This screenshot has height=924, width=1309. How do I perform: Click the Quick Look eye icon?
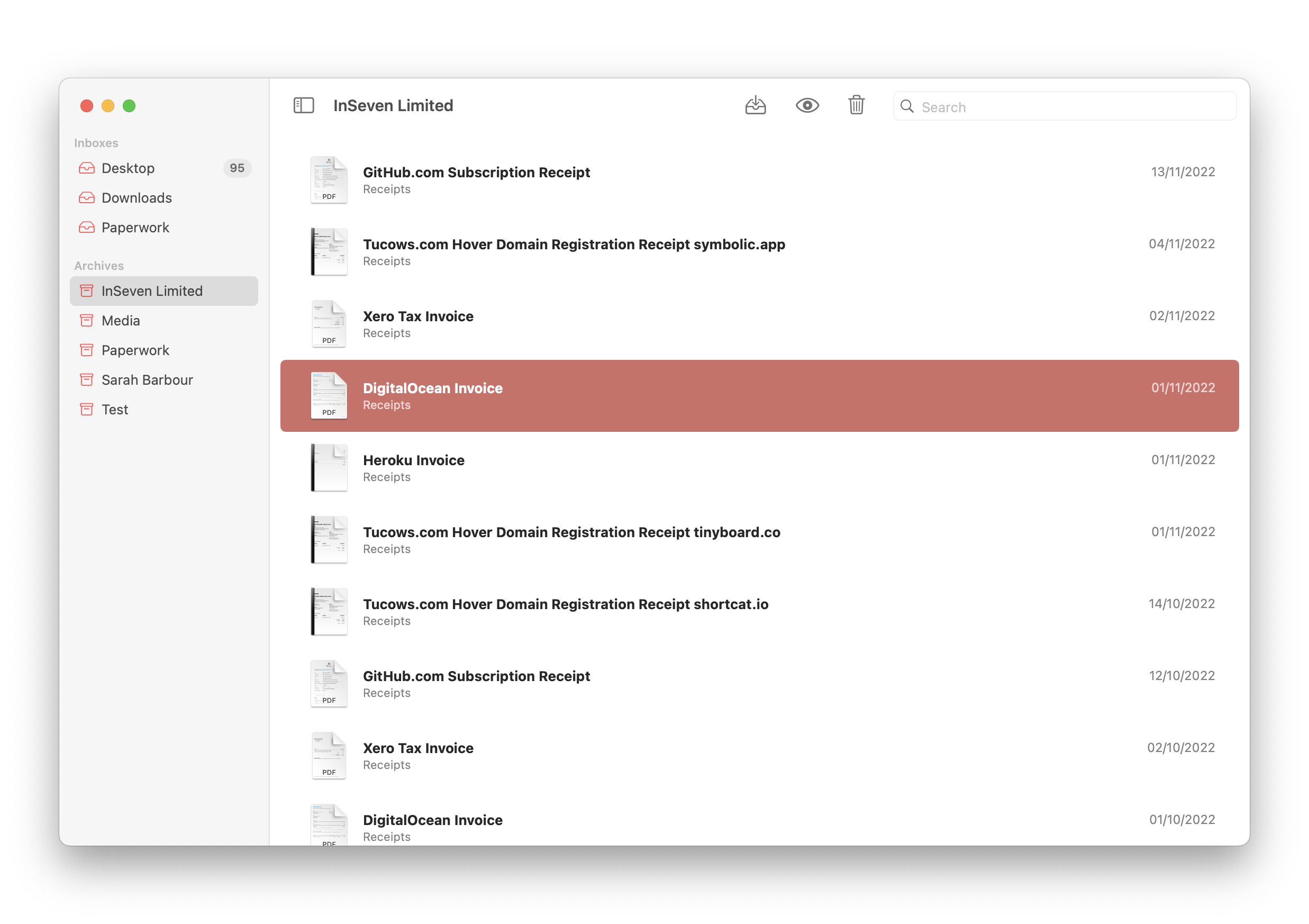807,105
